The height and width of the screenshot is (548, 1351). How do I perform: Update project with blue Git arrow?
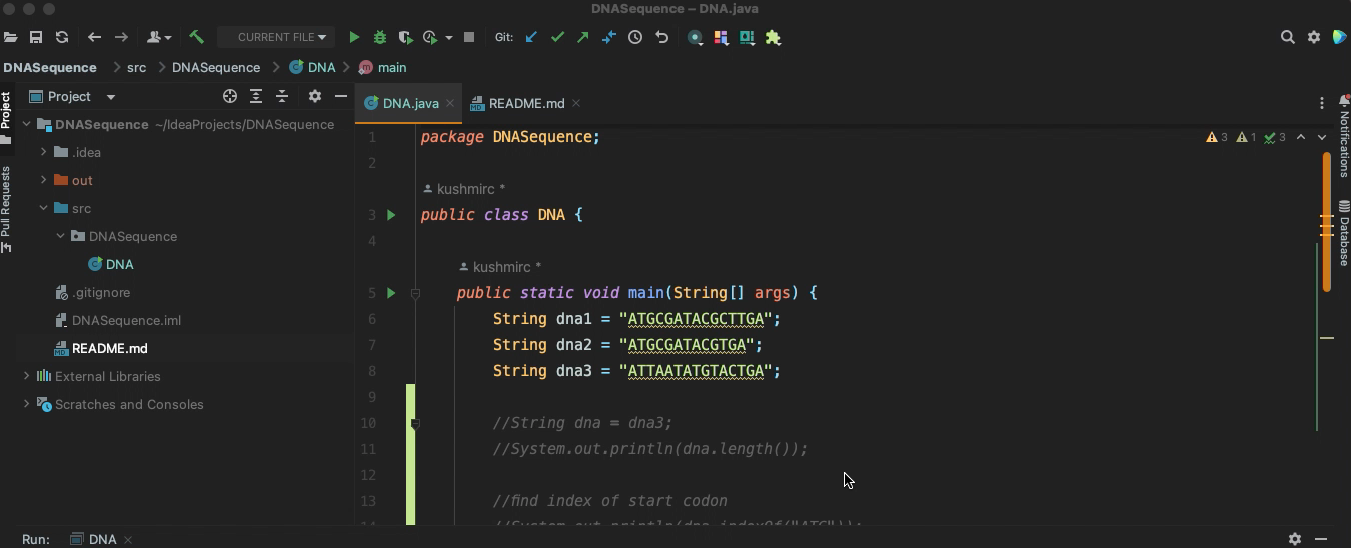pyautogui.click(x=532, y=37)
